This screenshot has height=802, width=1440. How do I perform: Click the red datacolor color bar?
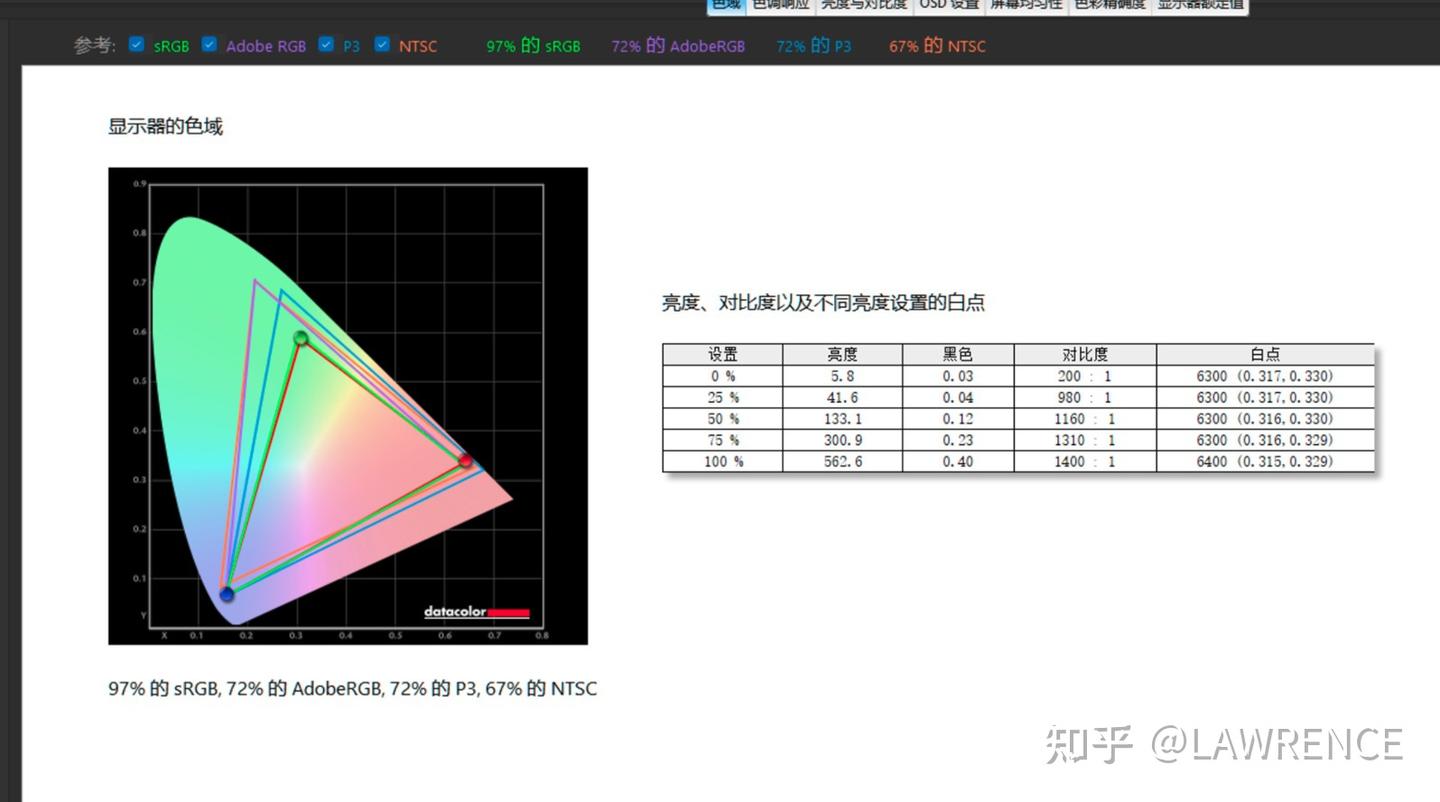point(508,611)
